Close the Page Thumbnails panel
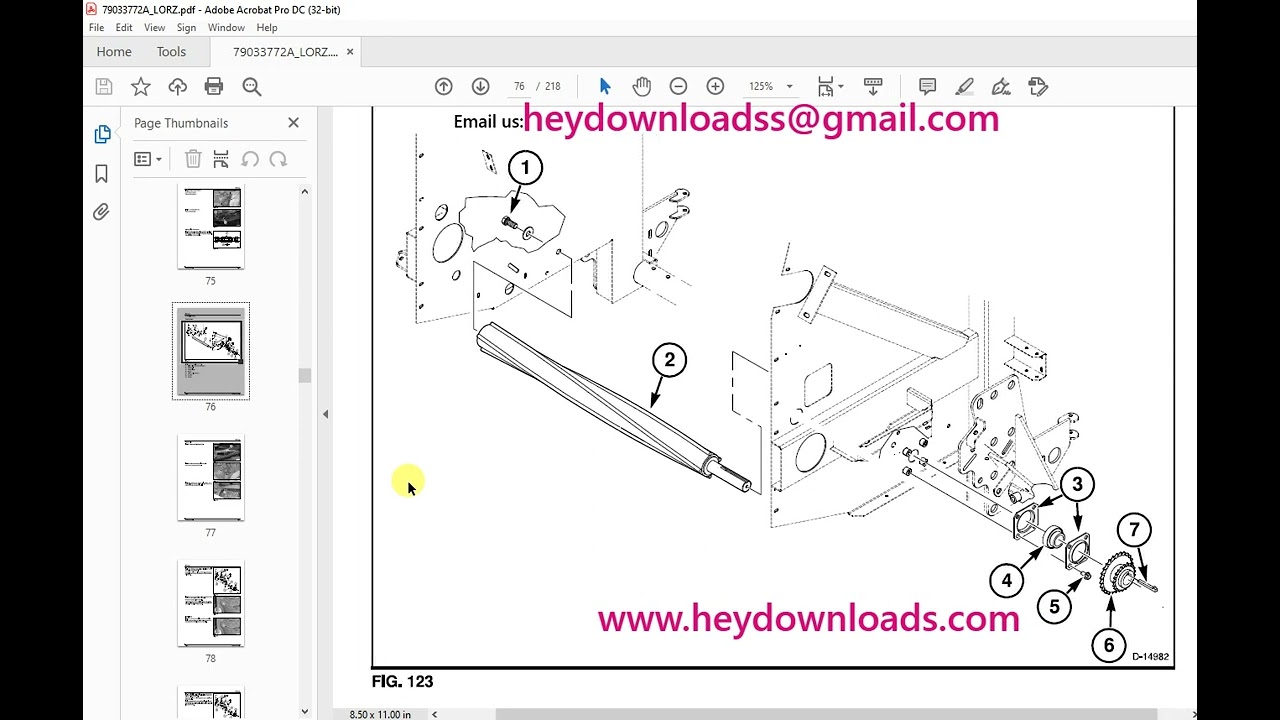The height and width of the screenshot is (720, 1280). point(293,122)
